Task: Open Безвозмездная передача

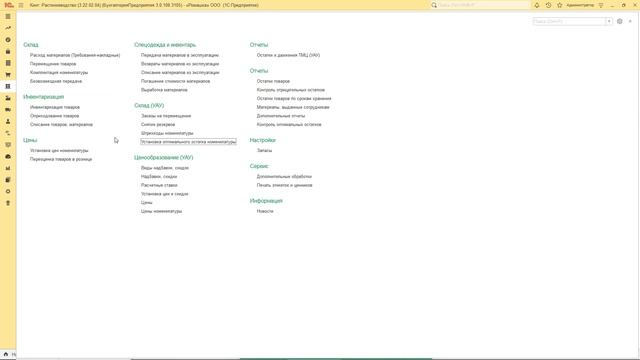Action: [56, 81]
